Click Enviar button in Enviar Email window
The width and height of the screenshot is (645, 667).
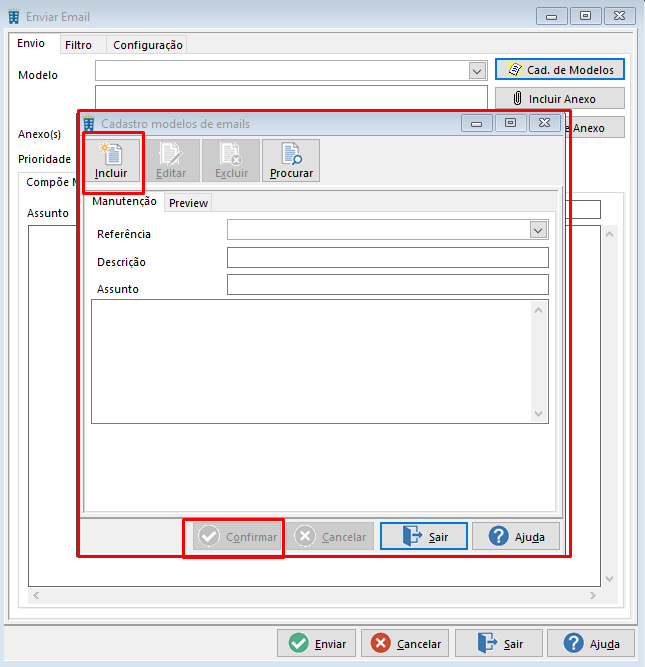(317, 644)
